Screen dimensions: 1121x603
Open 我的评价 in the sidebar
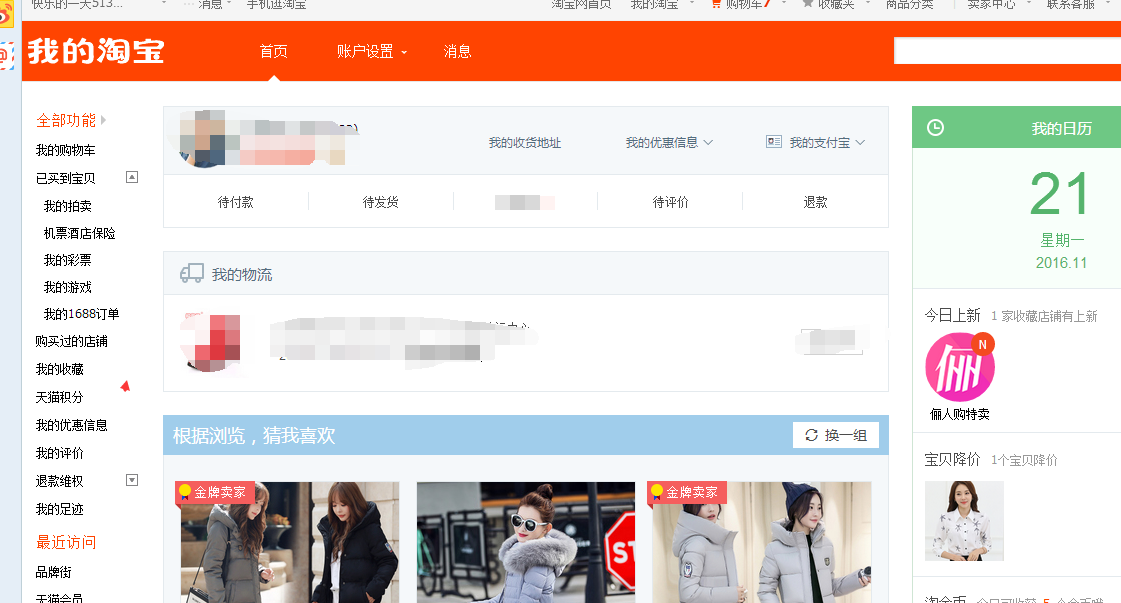click(x=60, y=453)
